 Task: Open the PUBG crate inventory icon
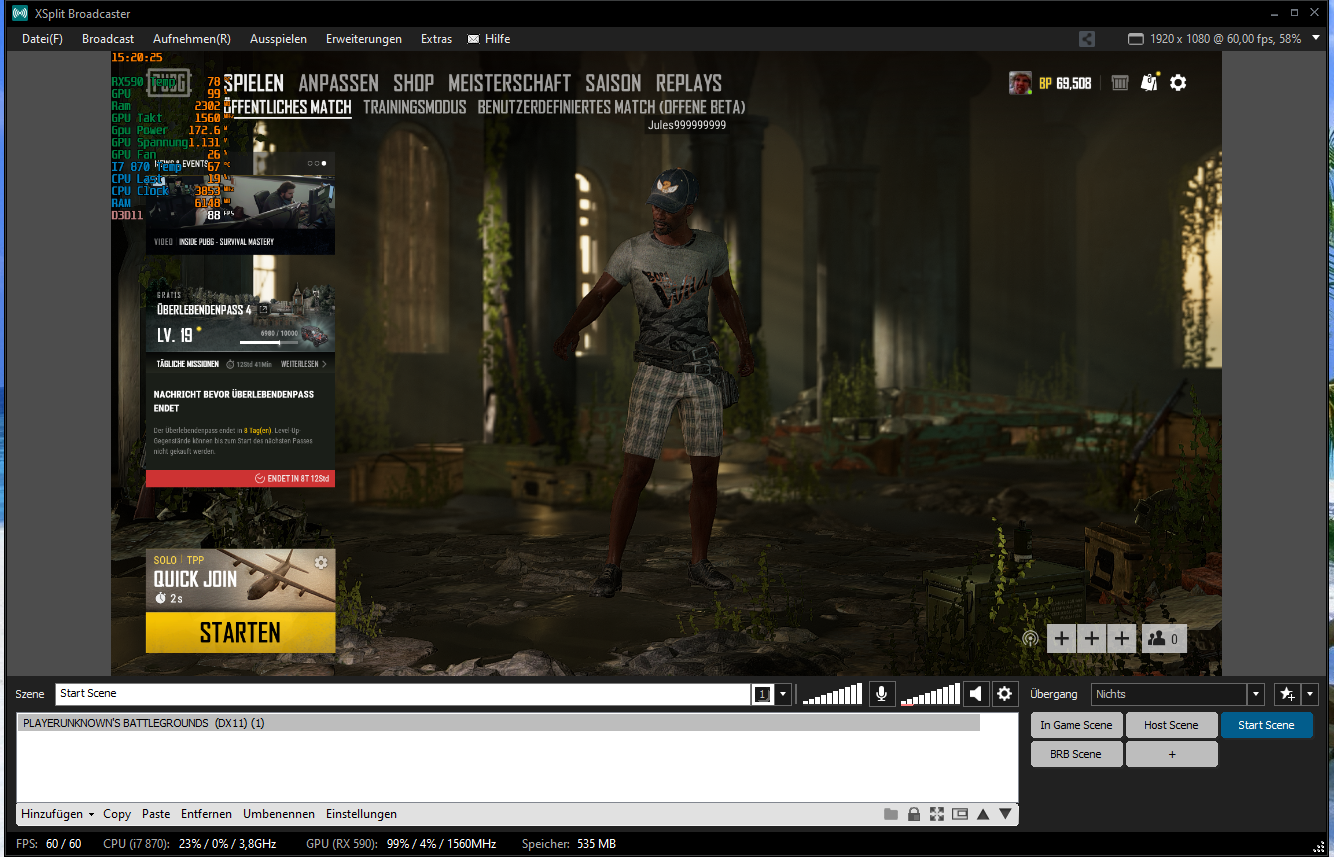1120,83
